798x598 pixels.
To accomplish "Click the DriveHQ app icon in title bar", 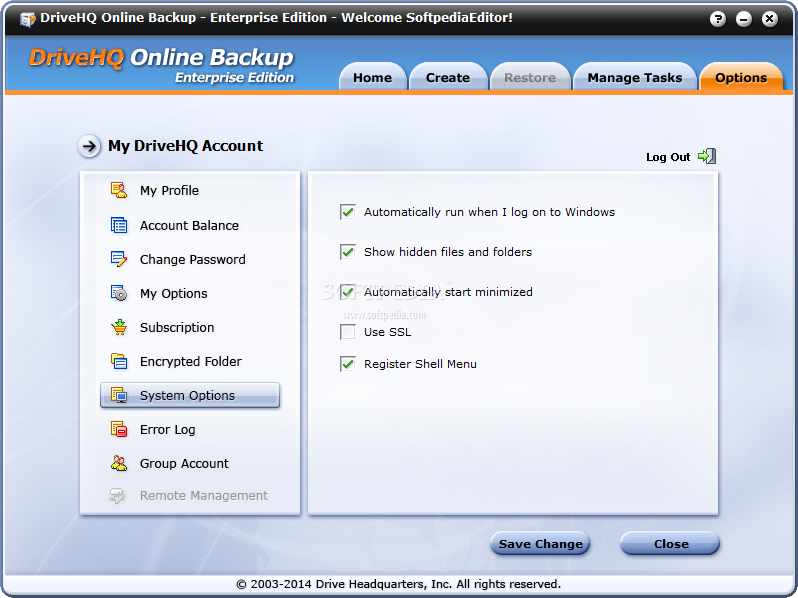I will (x=27, y=19).
